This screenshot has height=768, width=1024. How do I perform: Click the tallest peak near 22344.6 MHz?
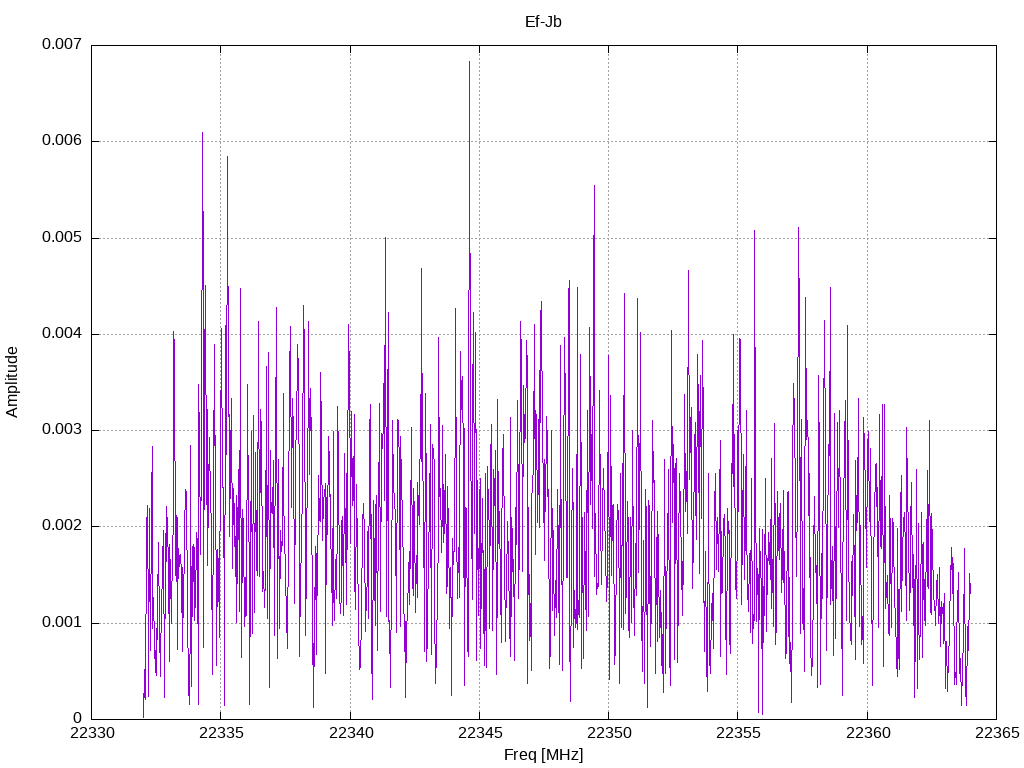click(469, 62)
